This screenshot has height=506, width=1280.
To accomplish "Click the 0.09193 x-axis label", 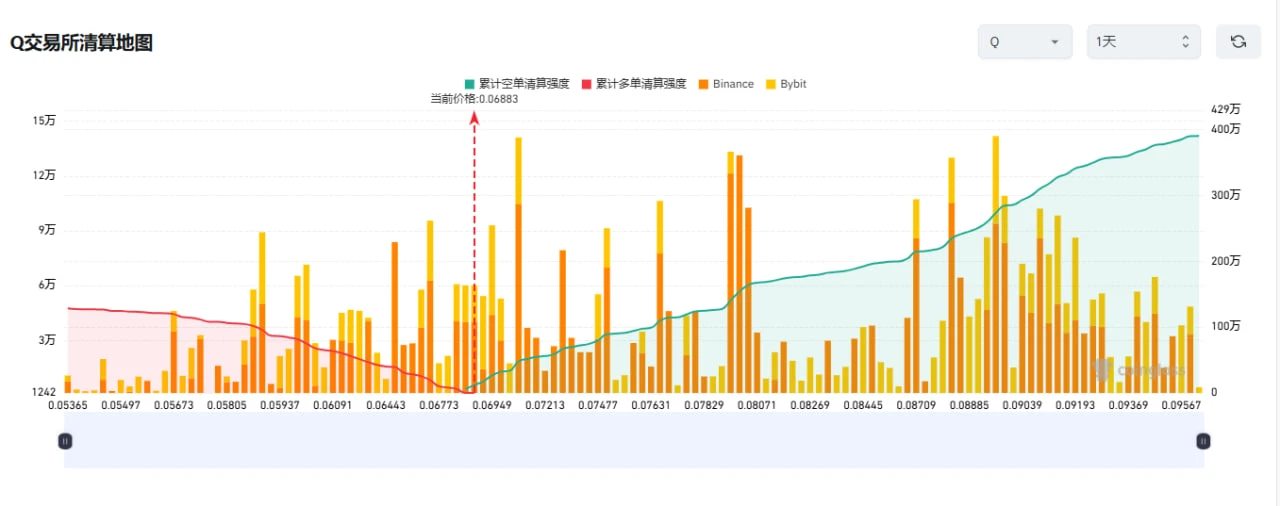I will 1076,405.
